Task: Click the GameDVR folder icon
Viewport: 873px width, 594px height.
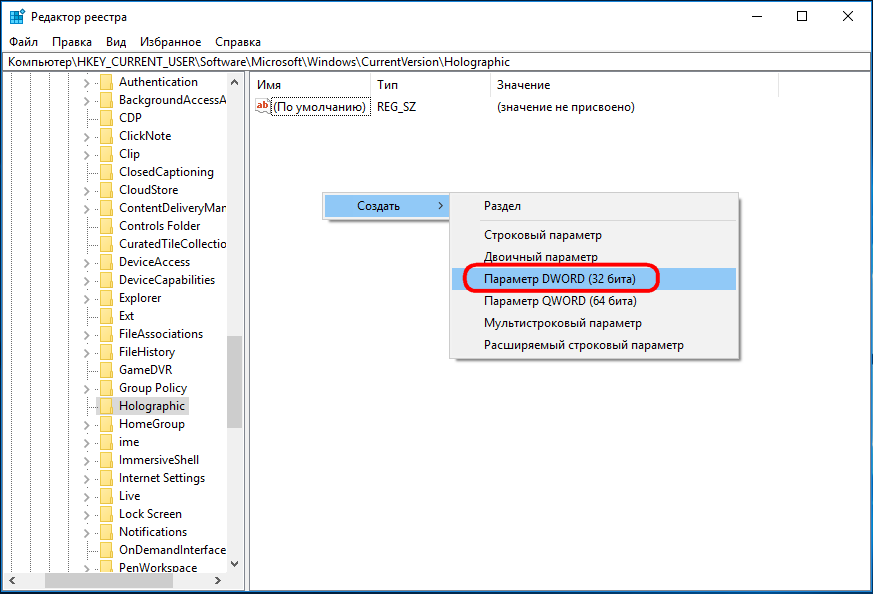Action: click(x=106, y=370)
